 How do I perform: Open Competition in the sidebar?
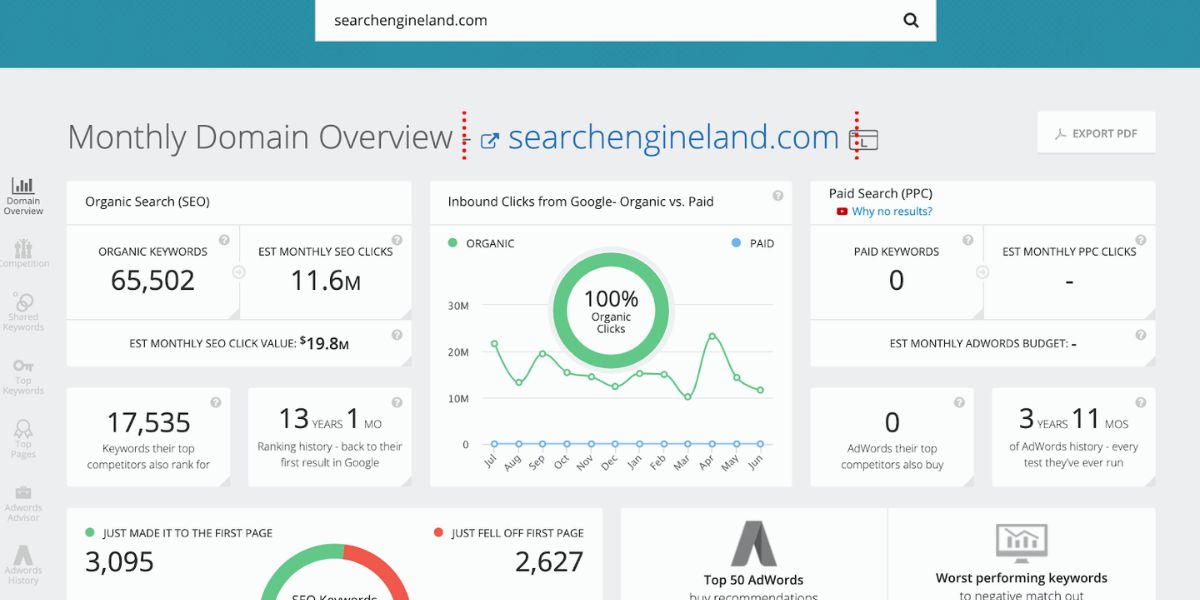point(23,254)
